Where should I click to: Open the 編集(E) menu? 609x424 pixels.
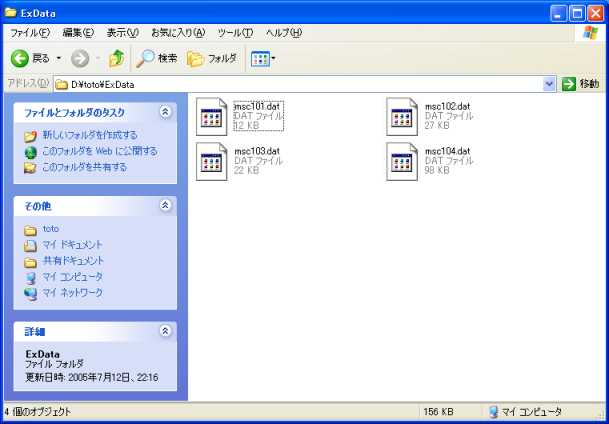[x=78, y=33]
